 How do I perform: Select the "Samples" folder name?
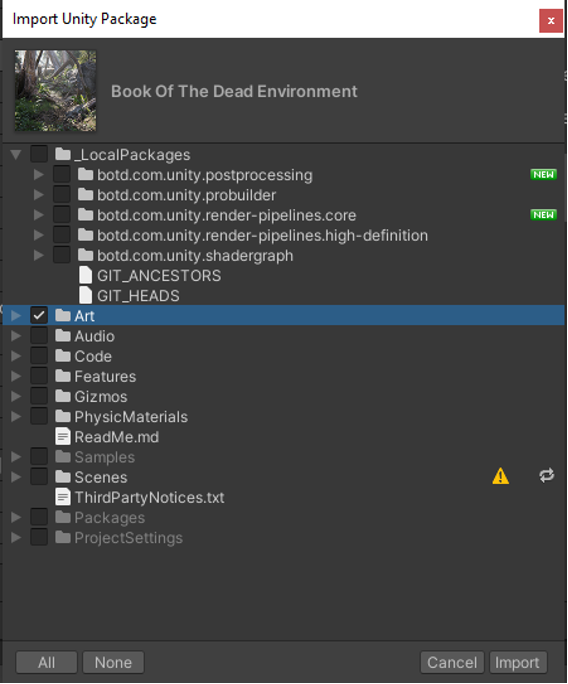(105, 457)
